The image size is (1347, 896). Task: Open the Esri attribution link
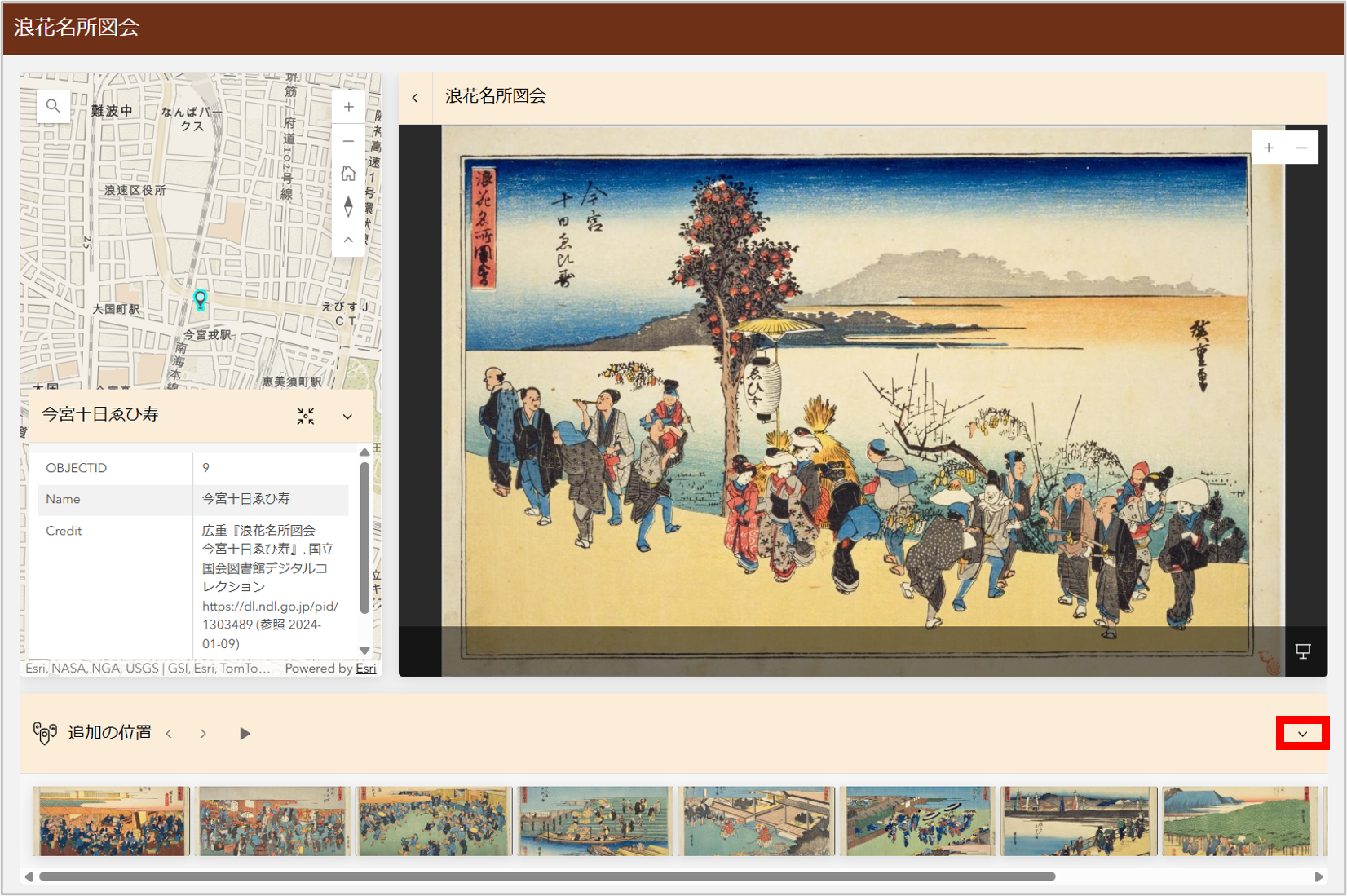click(x=365, y=669)
